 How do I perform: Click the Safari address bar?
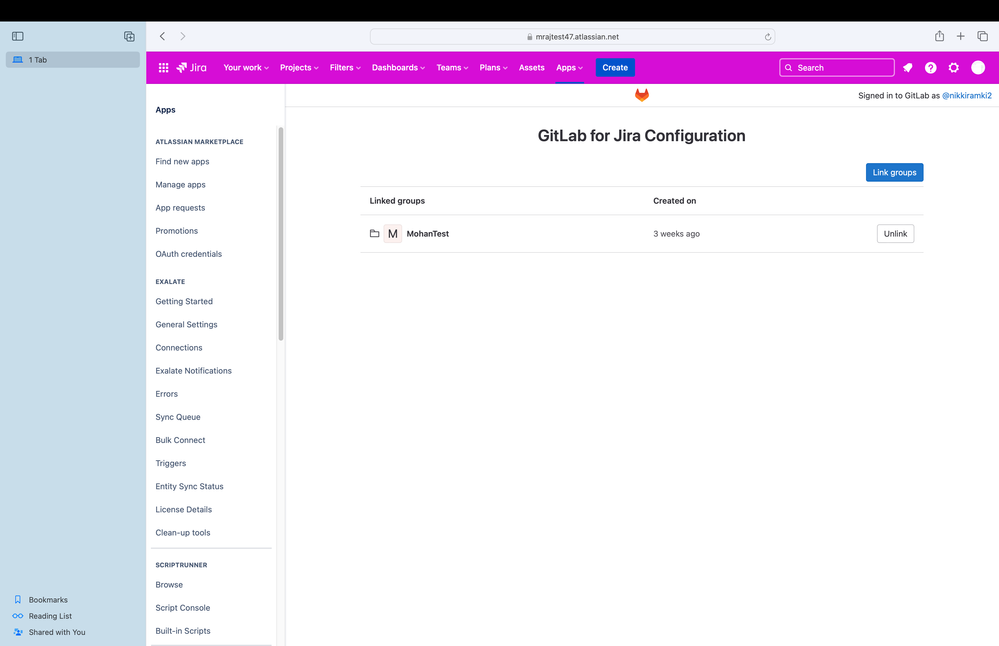(x=572, y=37)
